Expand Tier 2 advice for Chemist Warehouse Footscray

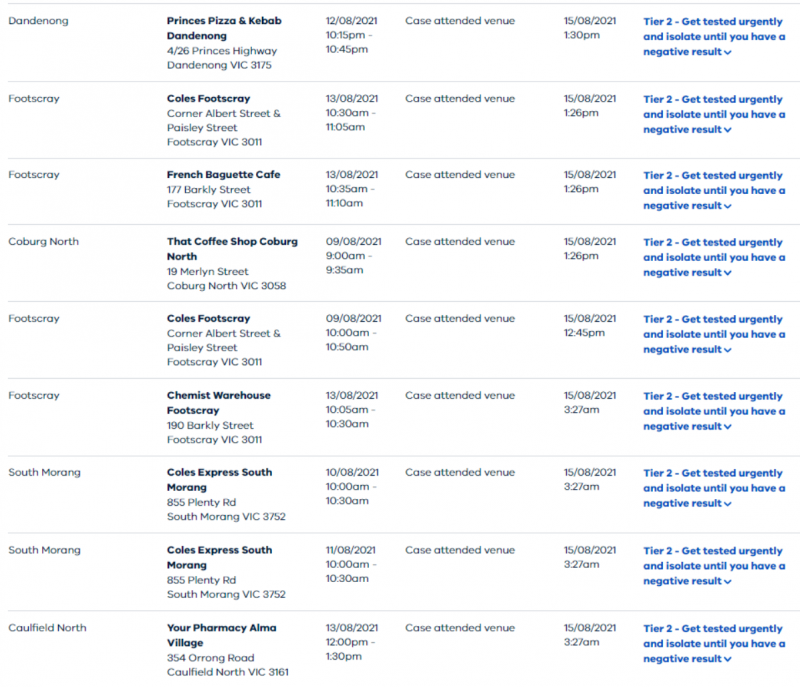point(713,411)
